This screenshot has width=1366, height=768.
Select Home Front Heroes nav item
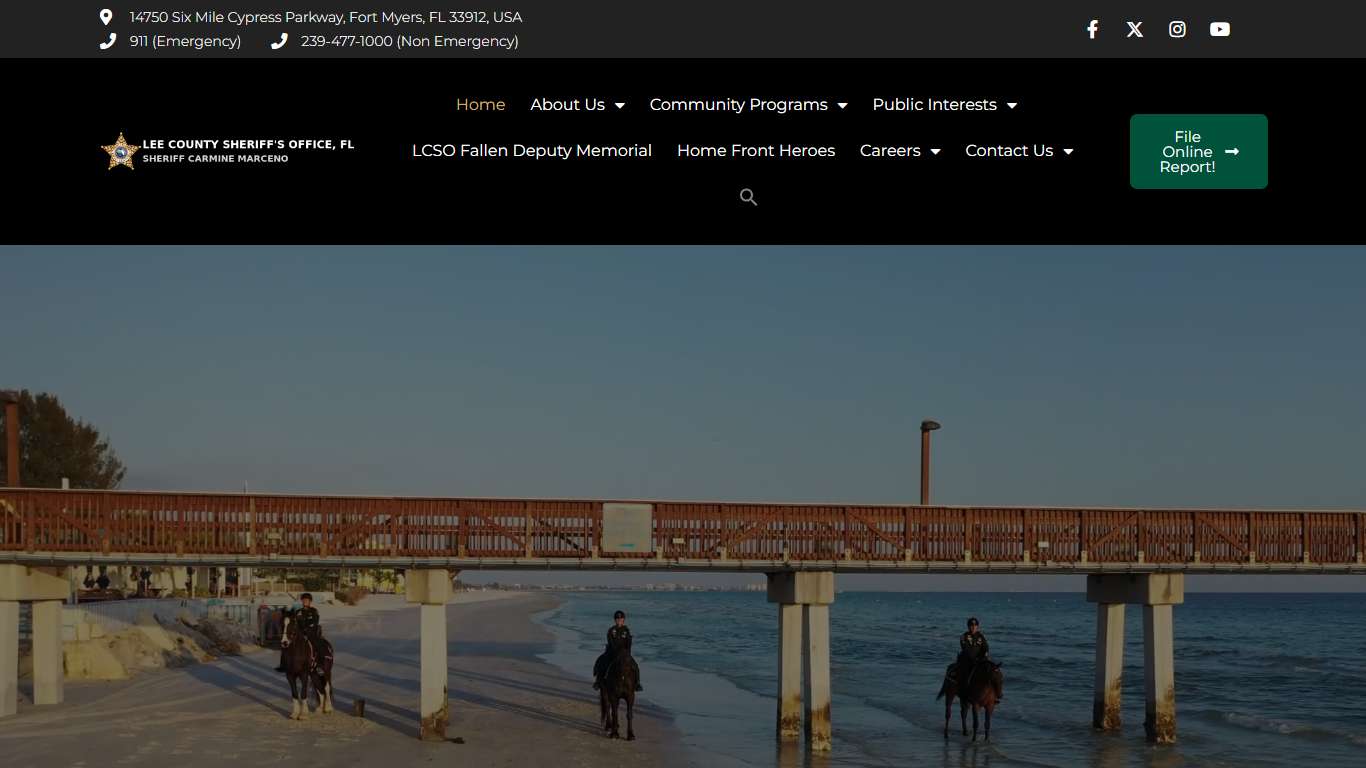tap(756, 150)
